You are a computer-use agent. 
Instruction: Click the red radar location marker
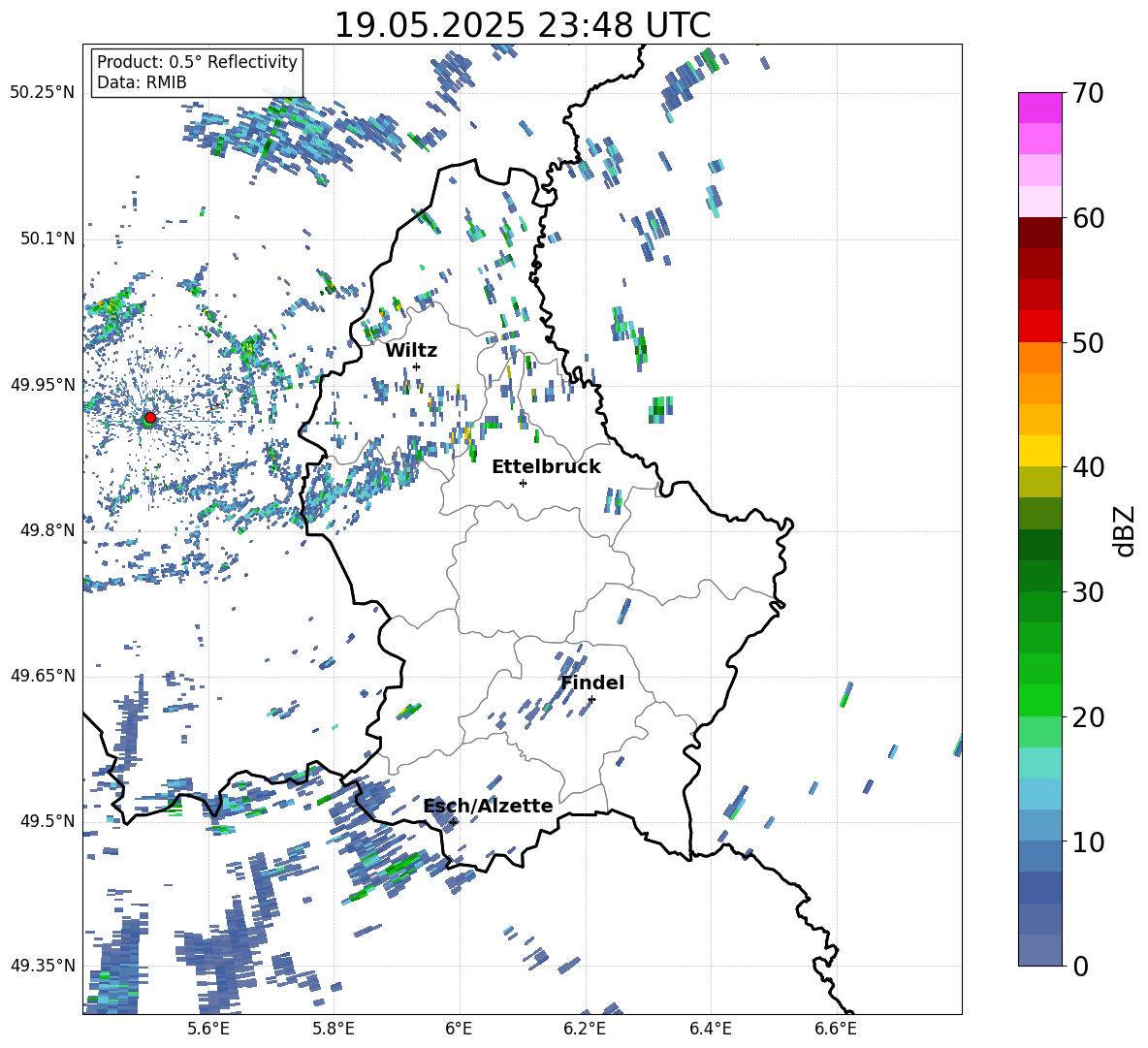pos(150,418)
